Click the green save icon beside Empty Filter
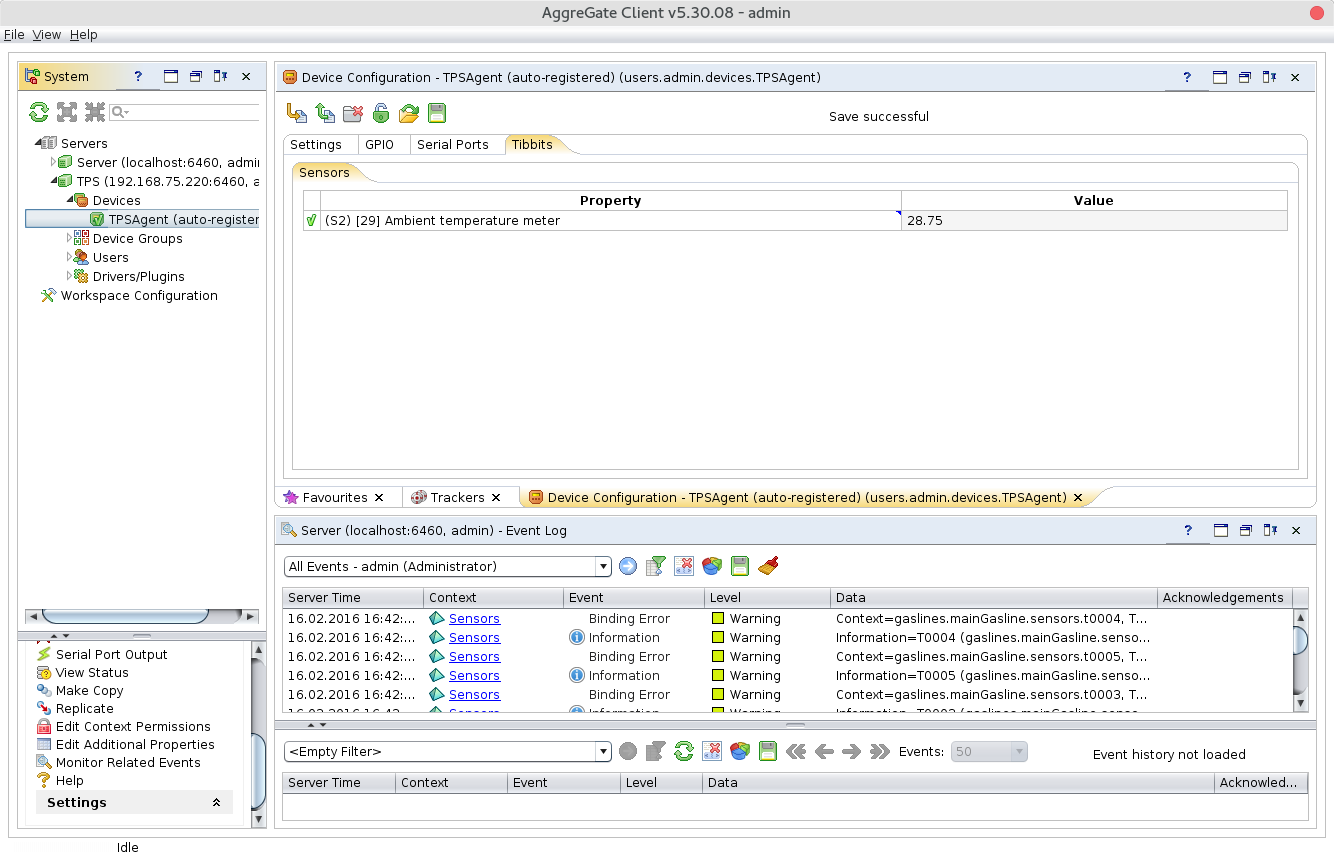Image resolution: width=1334 pixels, height=856 pixels. 768,751
